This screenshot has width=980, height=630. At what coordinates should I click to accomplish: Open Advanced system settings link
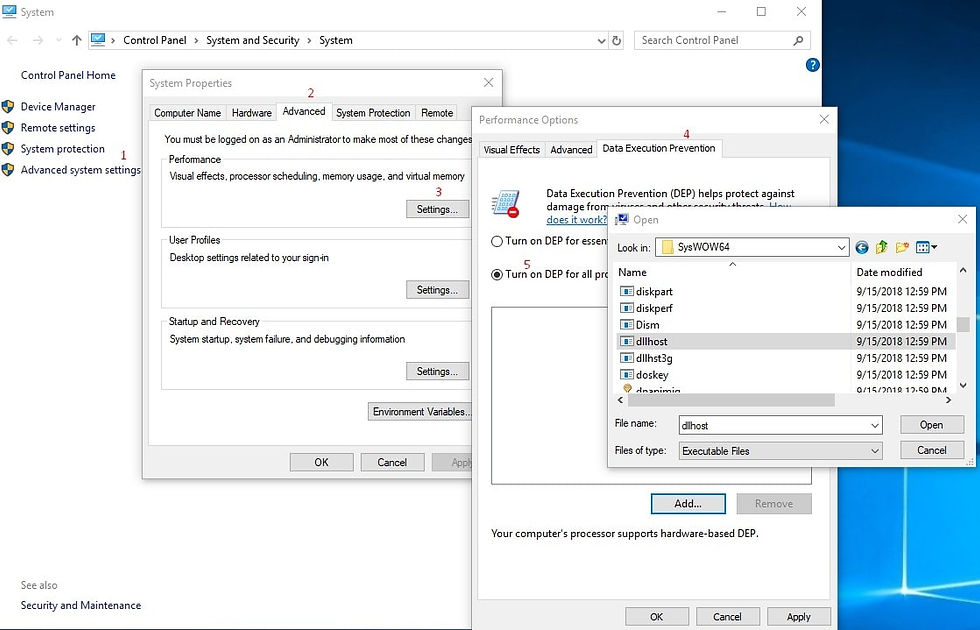81,170
